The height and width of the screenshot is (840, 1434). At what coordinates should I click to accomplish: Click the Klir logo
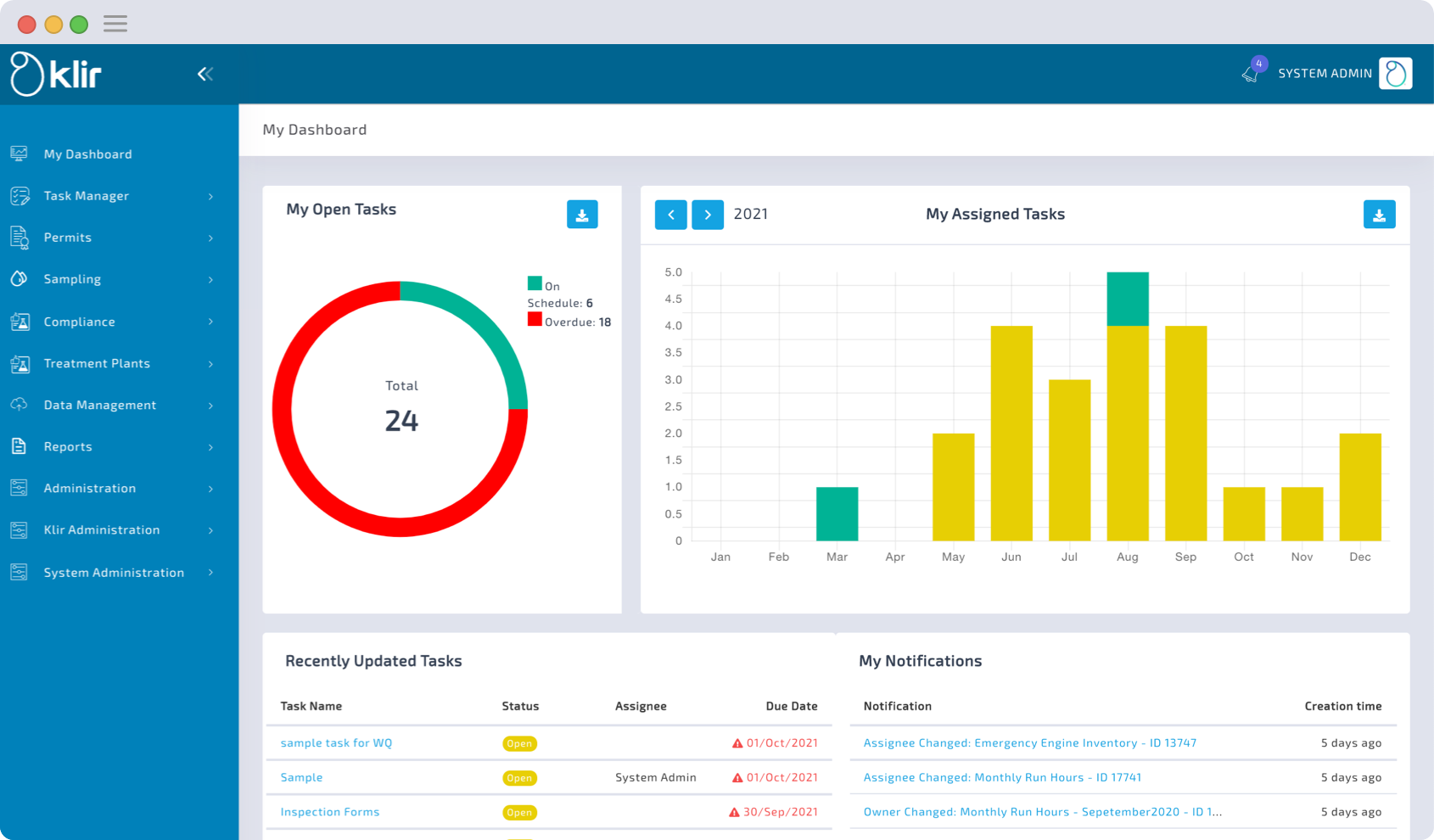(x=53, y=74)
